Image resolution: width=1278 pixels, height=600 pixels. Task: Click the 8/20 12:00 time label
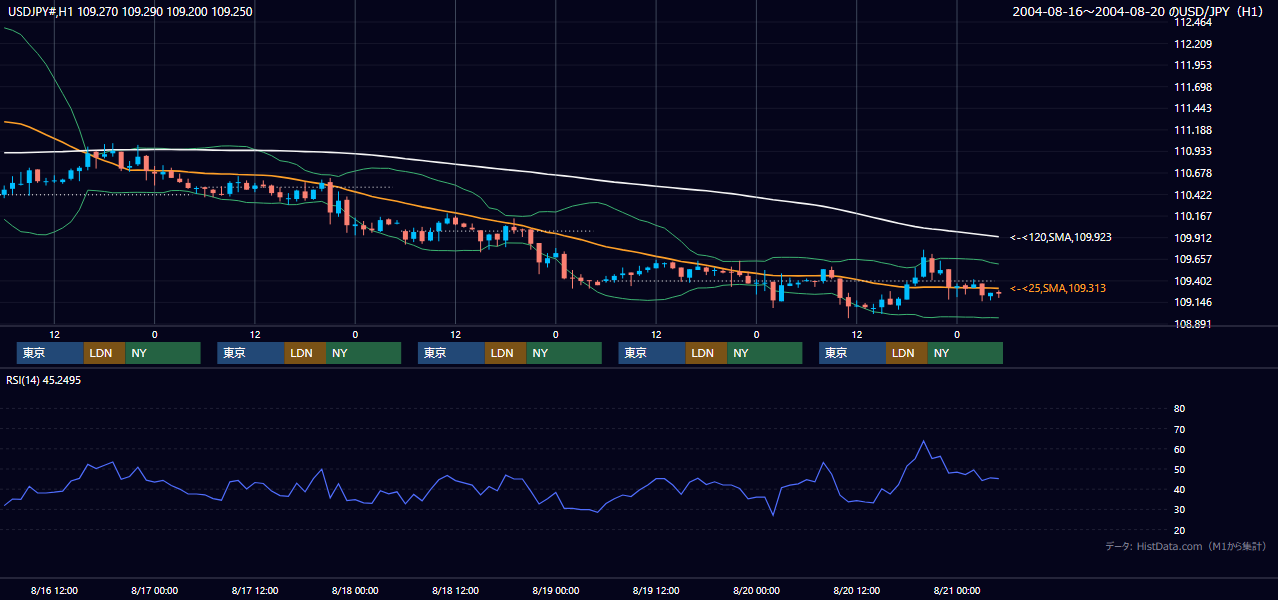point(857,590)
